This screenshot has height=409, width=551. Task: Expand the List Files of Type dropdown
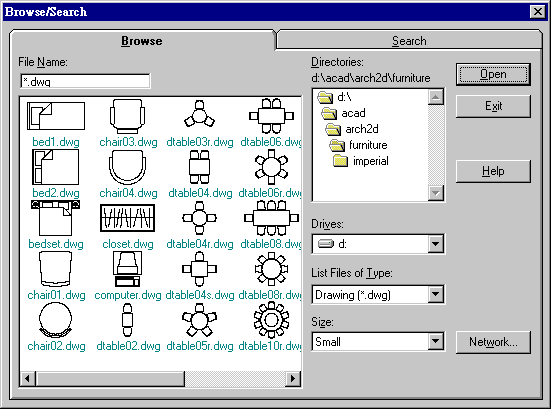click(x=436, y=294)
